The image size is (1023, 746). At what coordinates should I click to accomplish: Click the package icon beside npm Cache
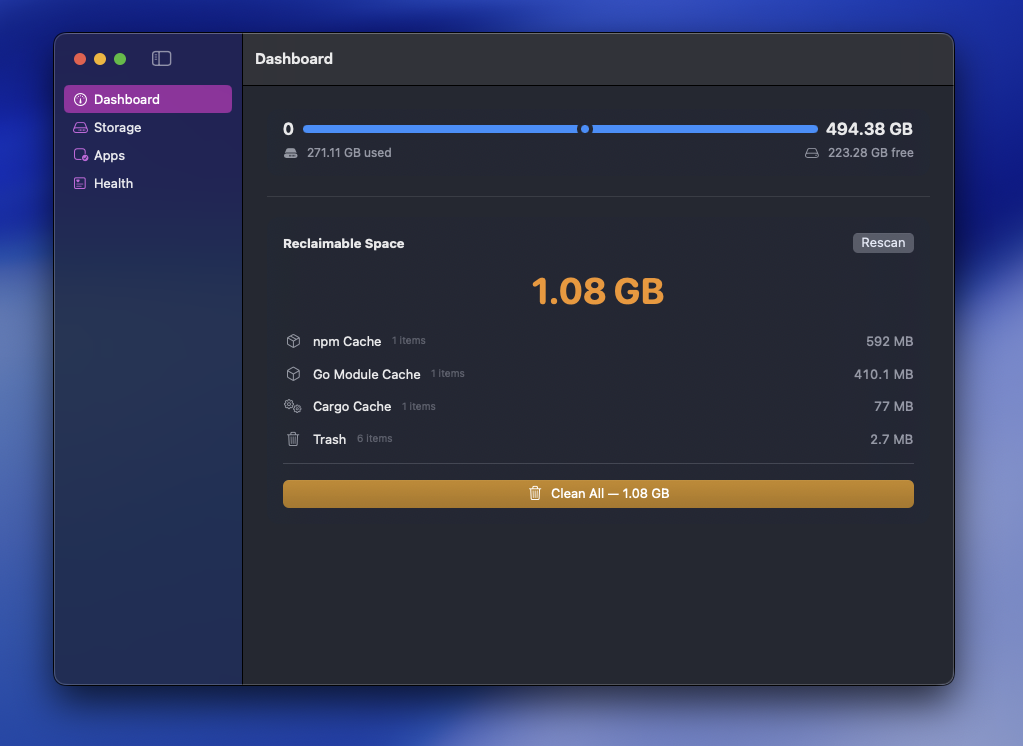pyautogui.click(x=293, y=341)
